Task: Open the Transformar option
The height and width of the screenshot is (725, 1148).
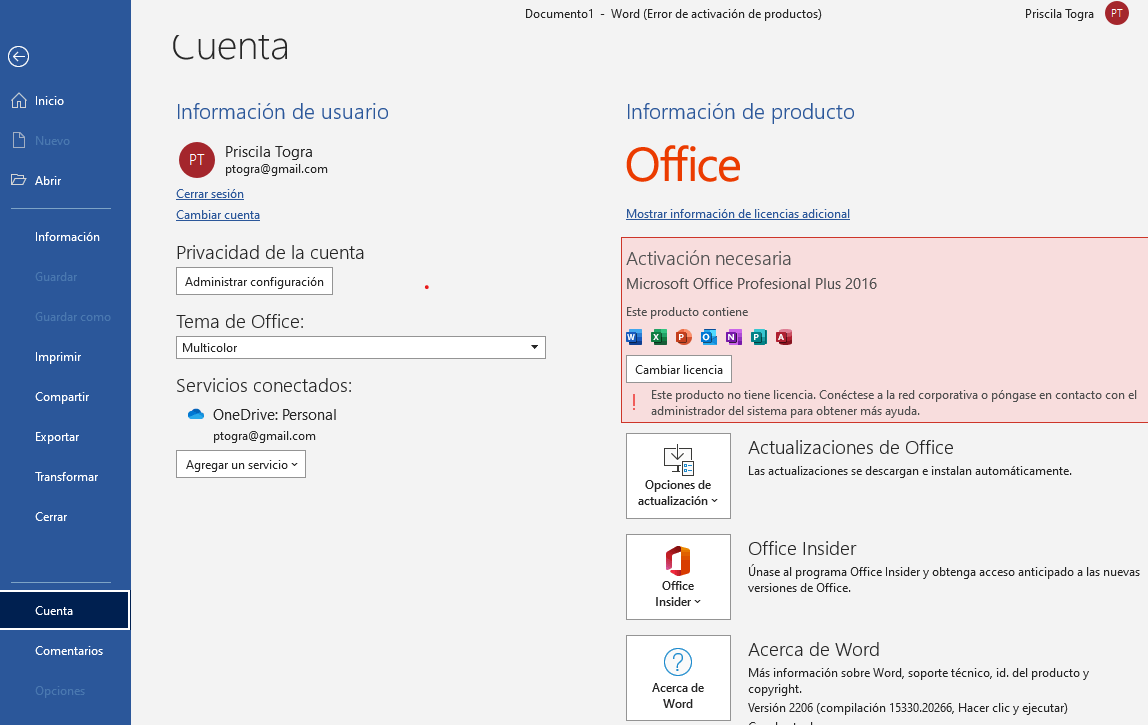Action: [65, 477]
